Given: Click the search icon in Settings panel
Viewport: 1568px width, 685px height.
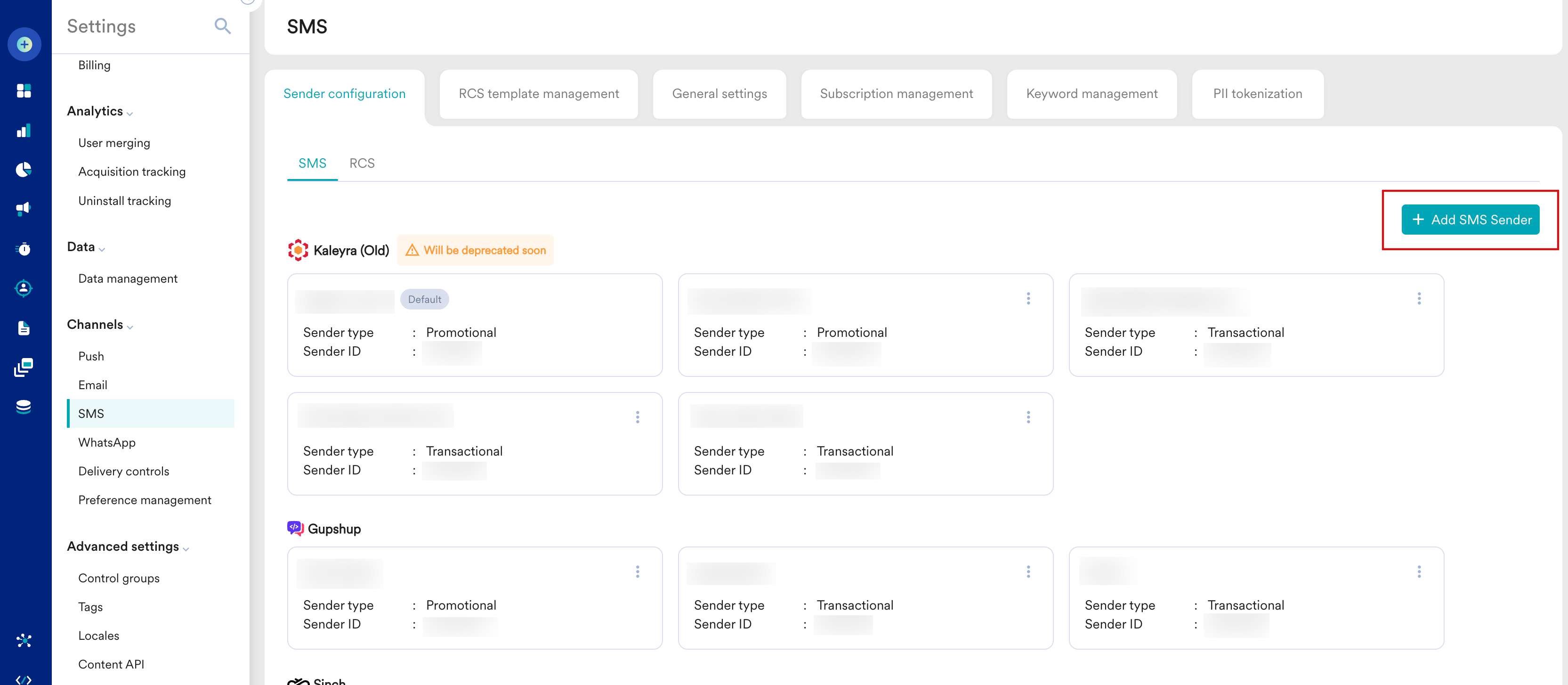Looking at the screenshot, I should click(223, 26).
